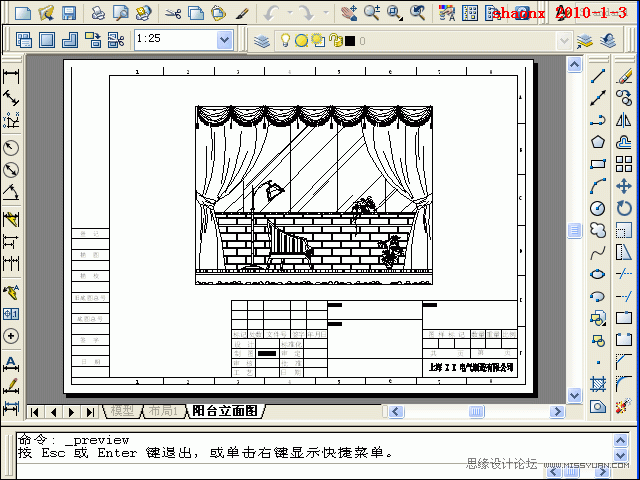Select the Mirror modify tool

pyautogui.click(x=624, y=120)
